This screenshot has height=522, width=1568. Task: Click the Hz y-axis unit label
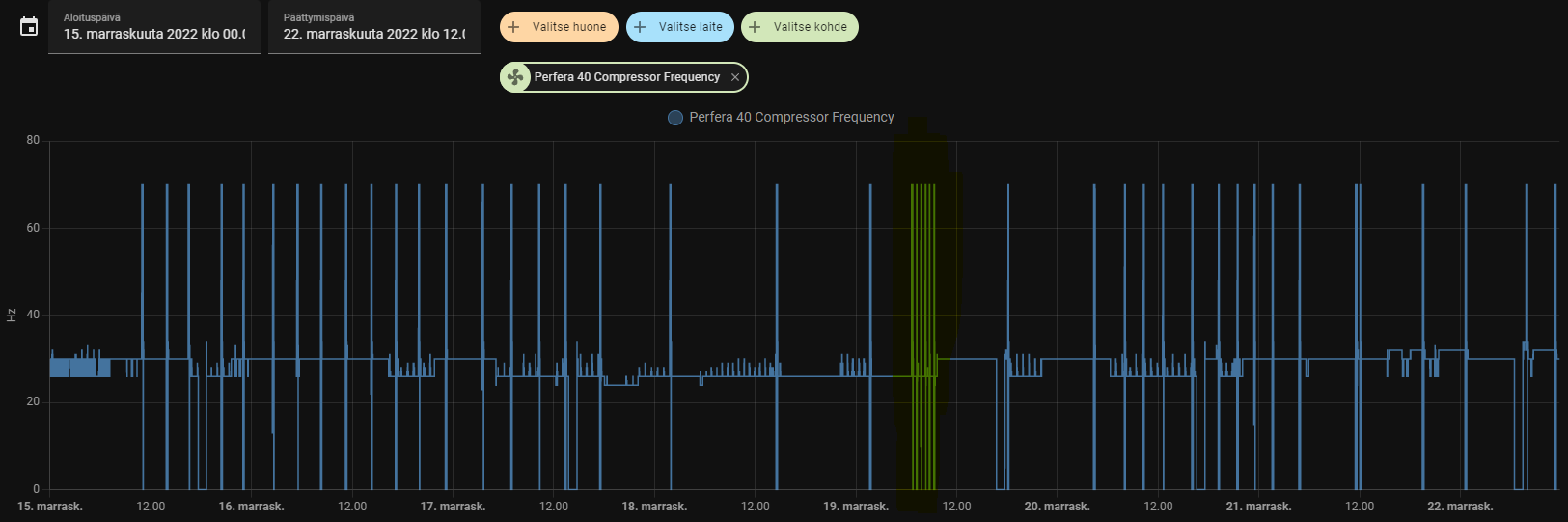click(12, 316)
